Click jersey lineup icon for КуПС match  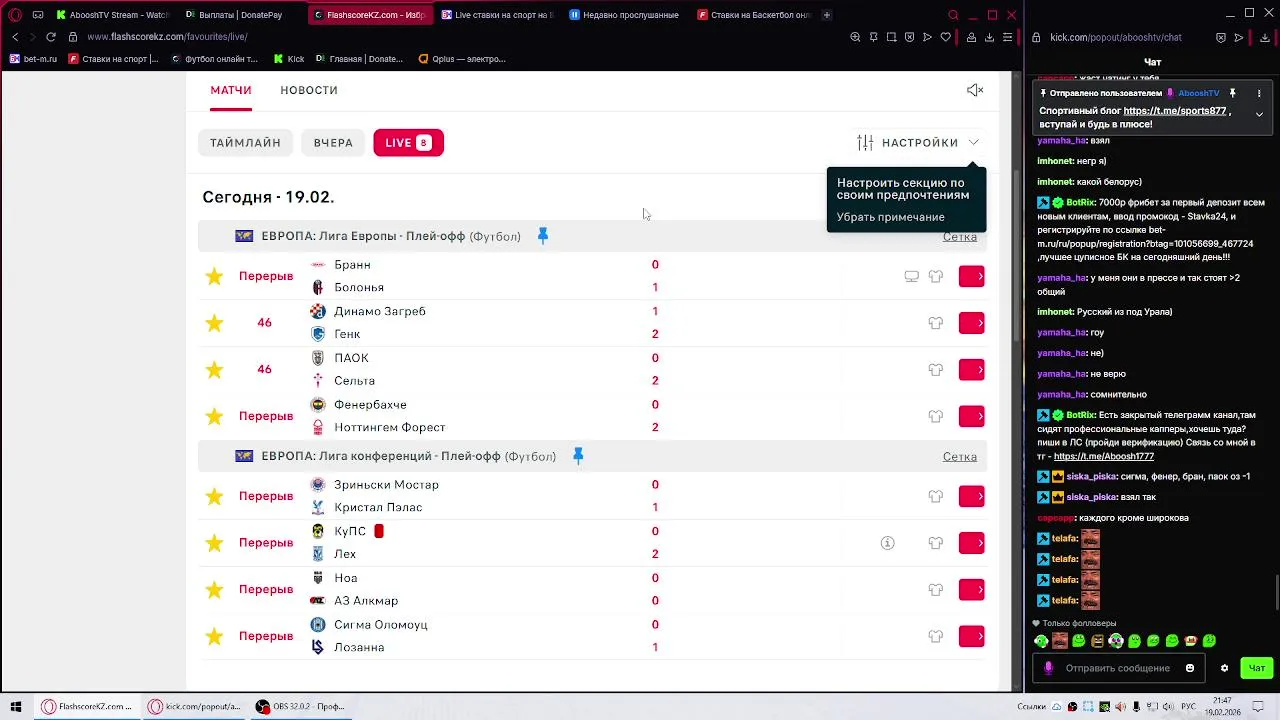(936, 543)
